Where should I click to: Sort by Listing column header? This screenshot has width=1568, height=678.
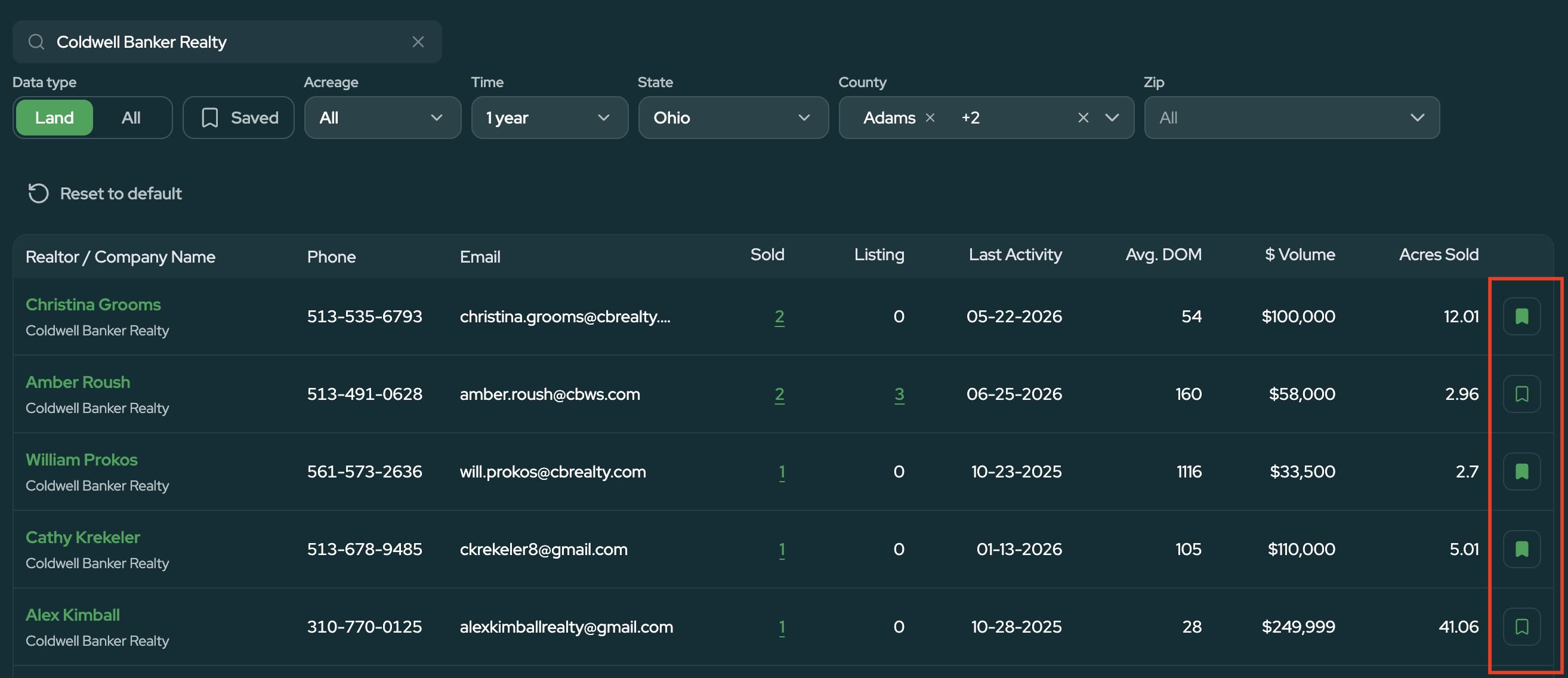pyautogui.click(x=879, y=254)
